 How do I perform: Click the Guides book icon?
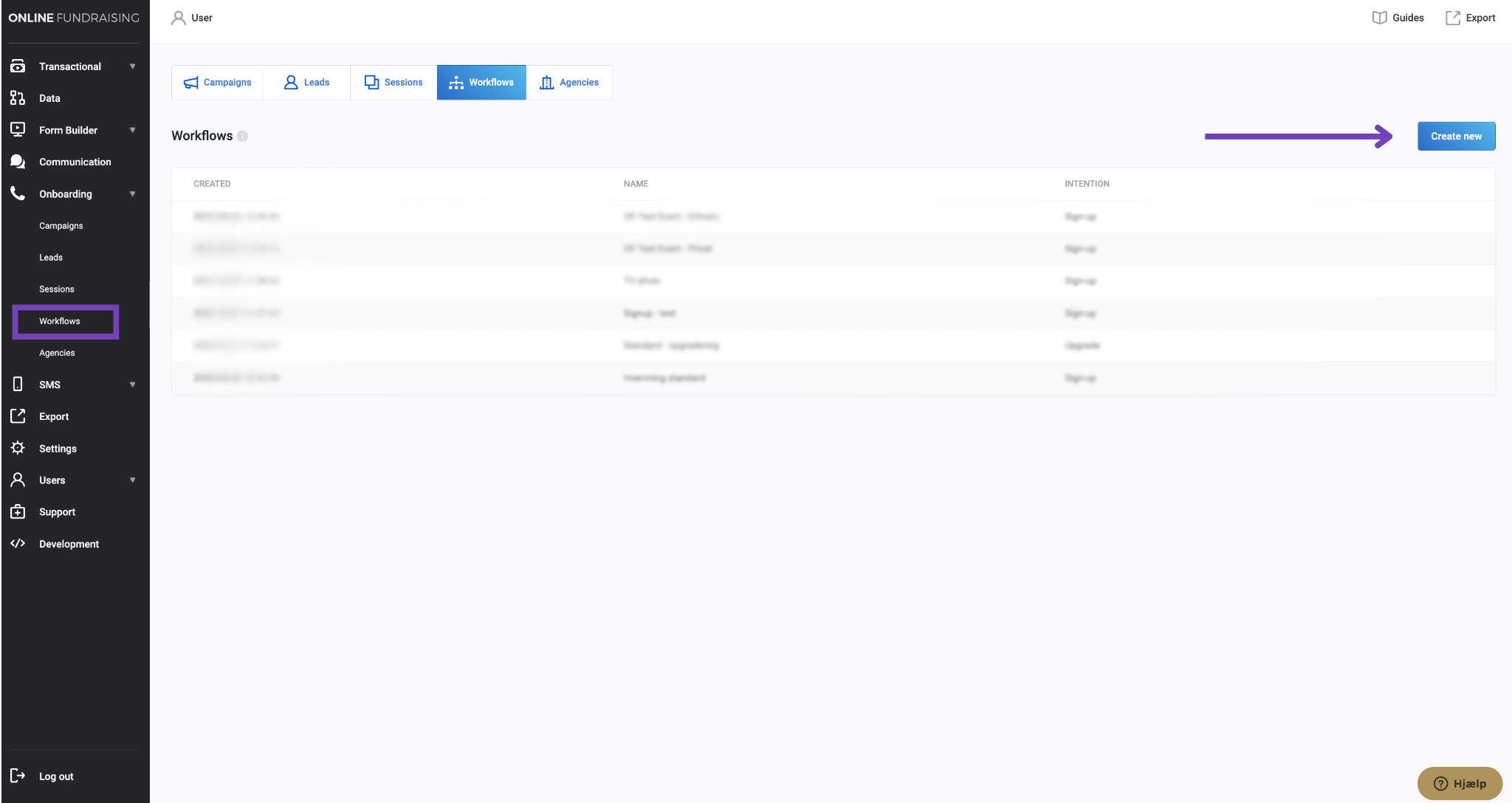pos(1379,18)
